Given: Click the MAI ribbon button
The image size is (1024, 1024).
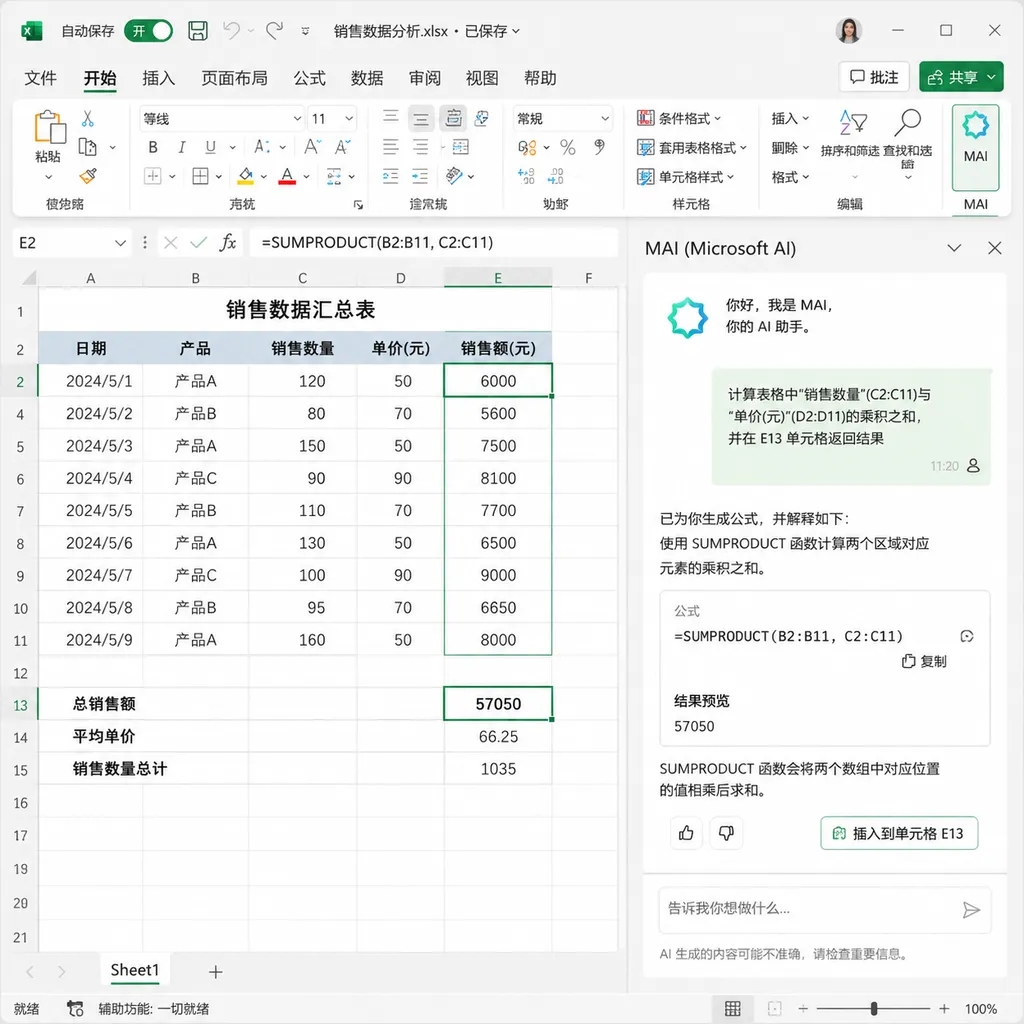Looking at the screenshot, I should 975,148.
